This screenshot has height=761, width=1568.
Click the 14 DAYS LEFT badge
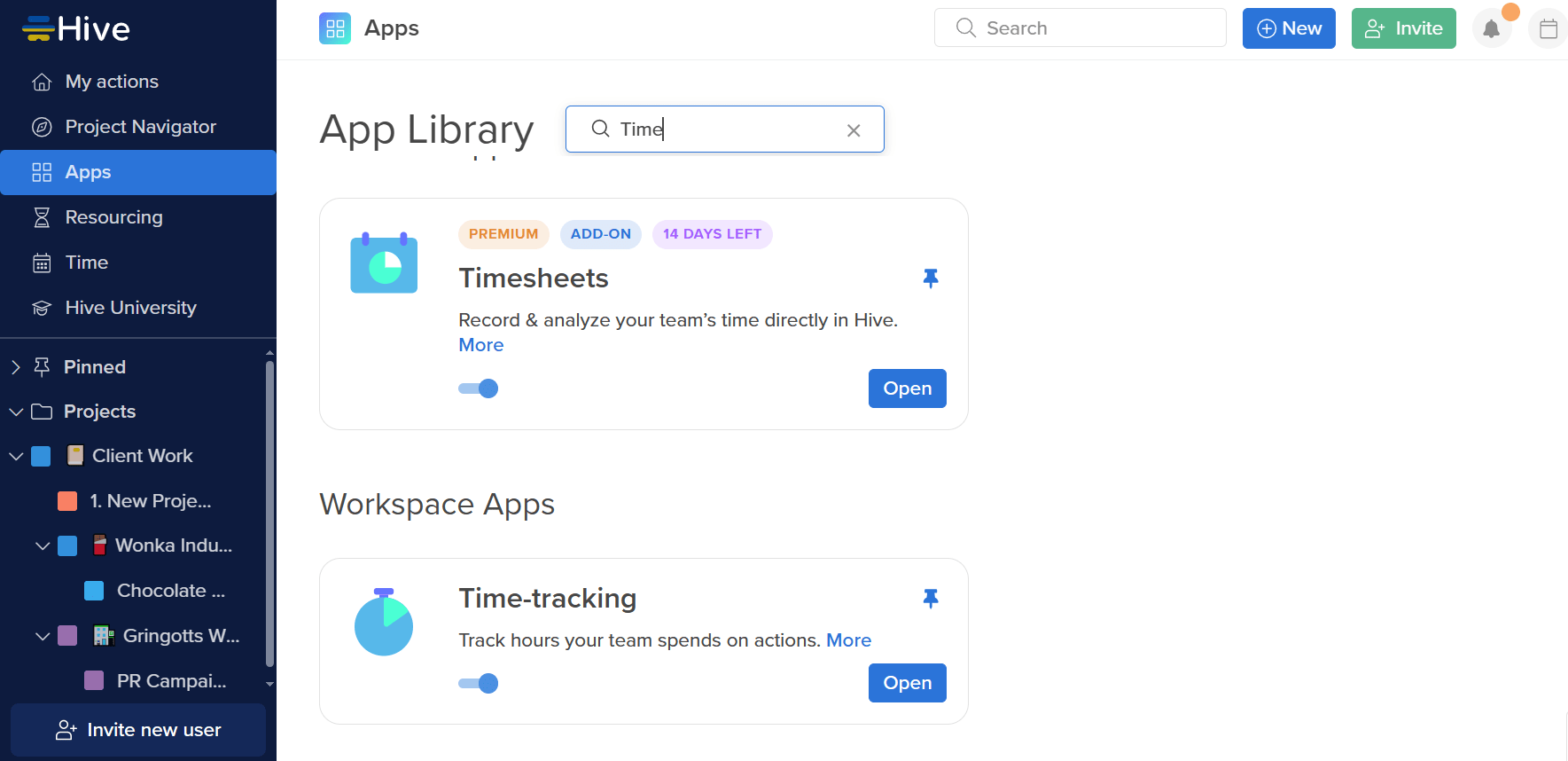713,234
